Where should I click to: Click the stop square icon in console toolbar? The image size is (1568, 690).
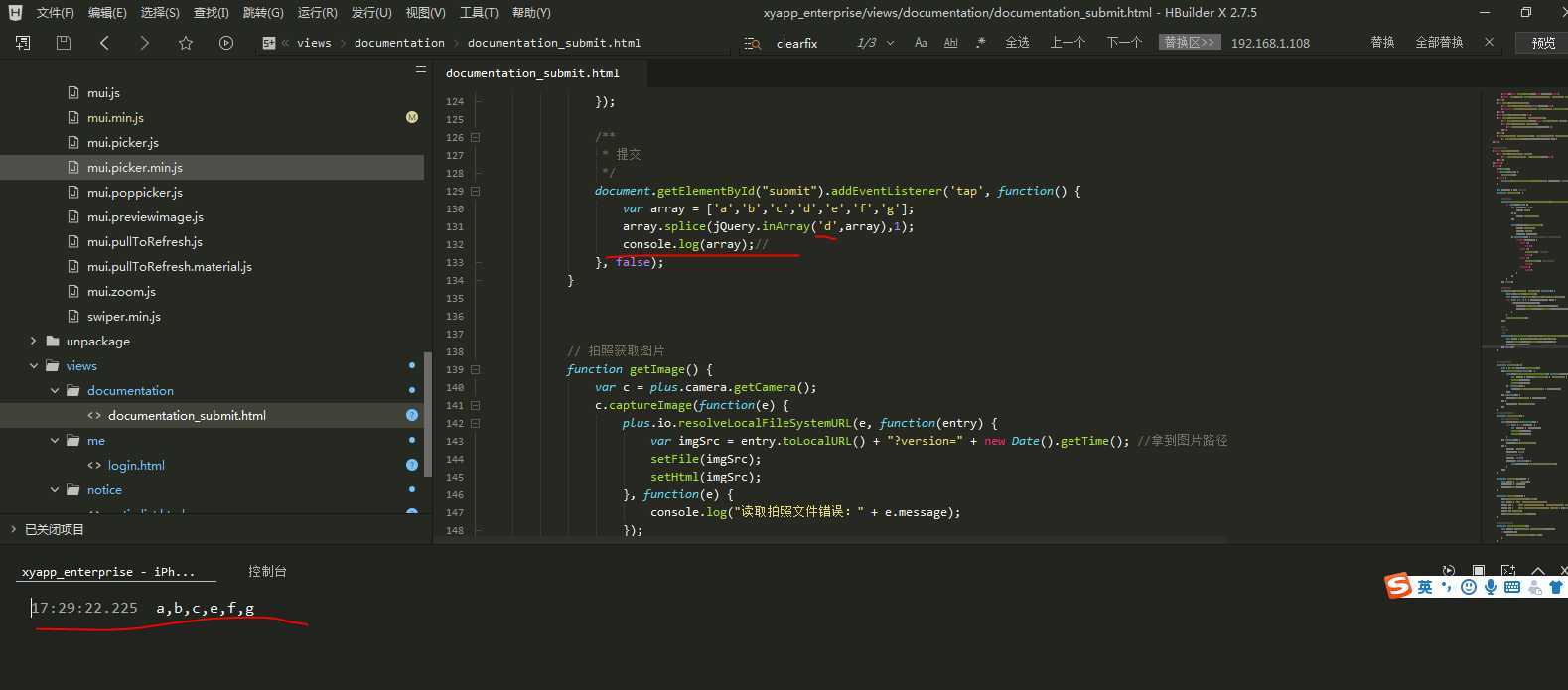[x=1479, y=571]
